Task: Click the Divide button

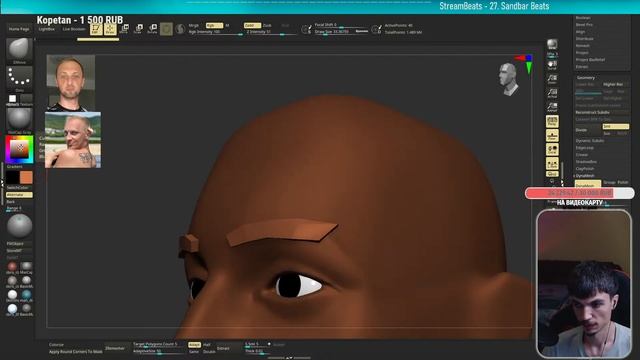Action: click(588, 129)
